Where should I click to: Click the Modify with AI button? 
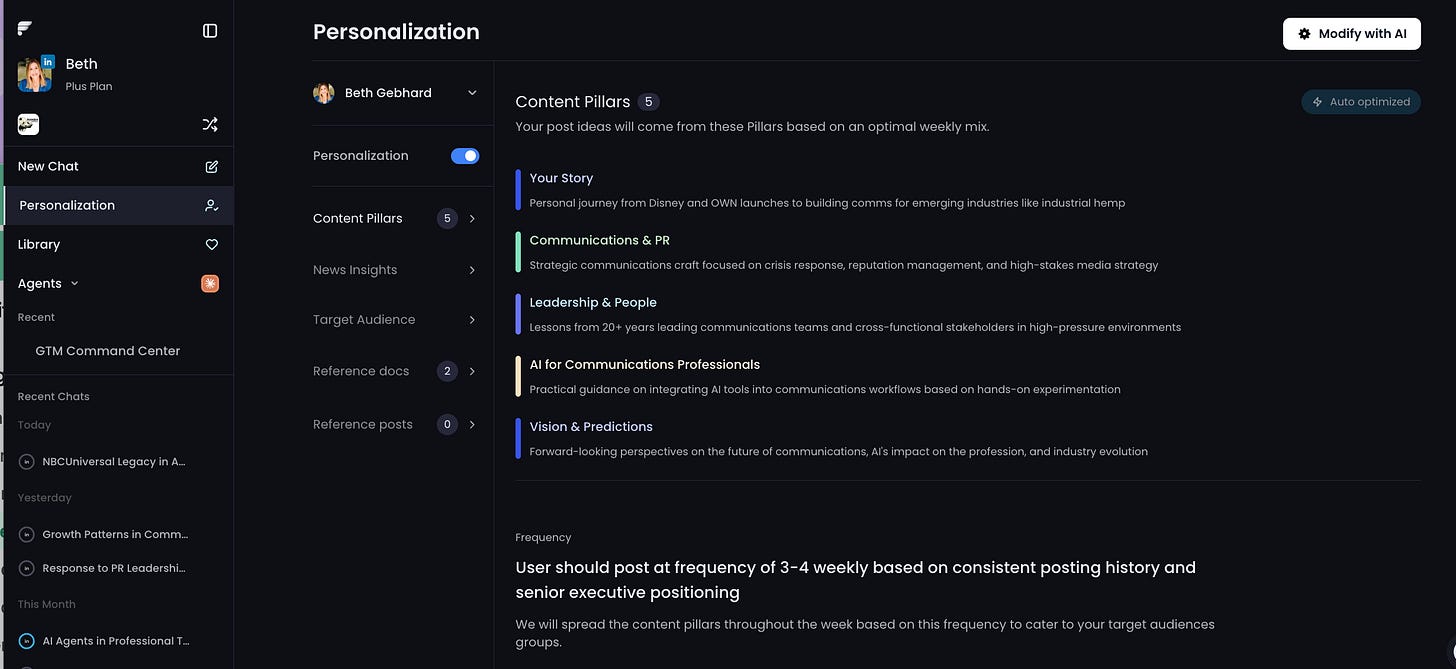tap(1352, 34)
